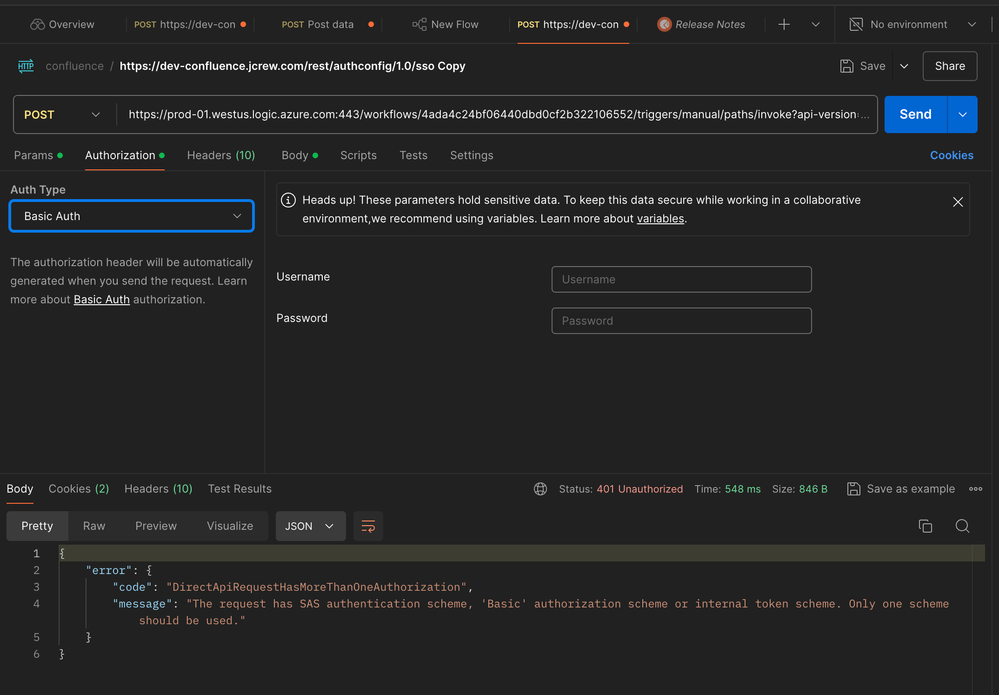Expand Send button options arrow
The height and width of the screenshot is (695, 999).
(962, 115)
